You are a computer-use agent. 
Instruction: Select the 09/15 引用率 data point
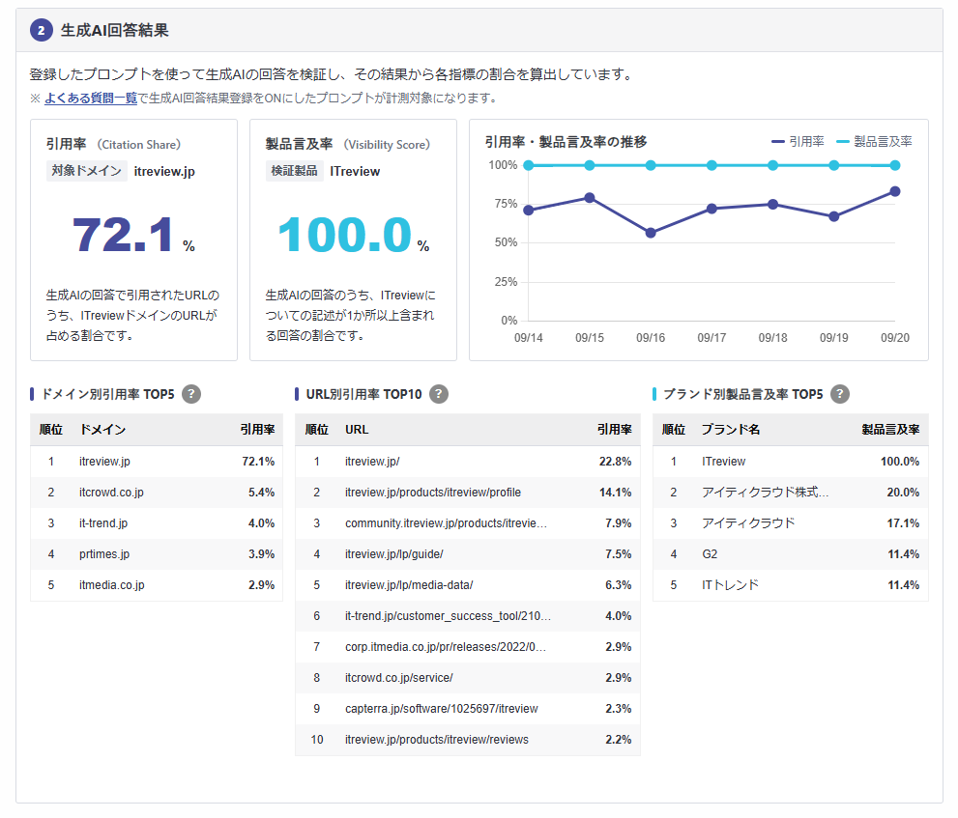(x=590, y=197)
